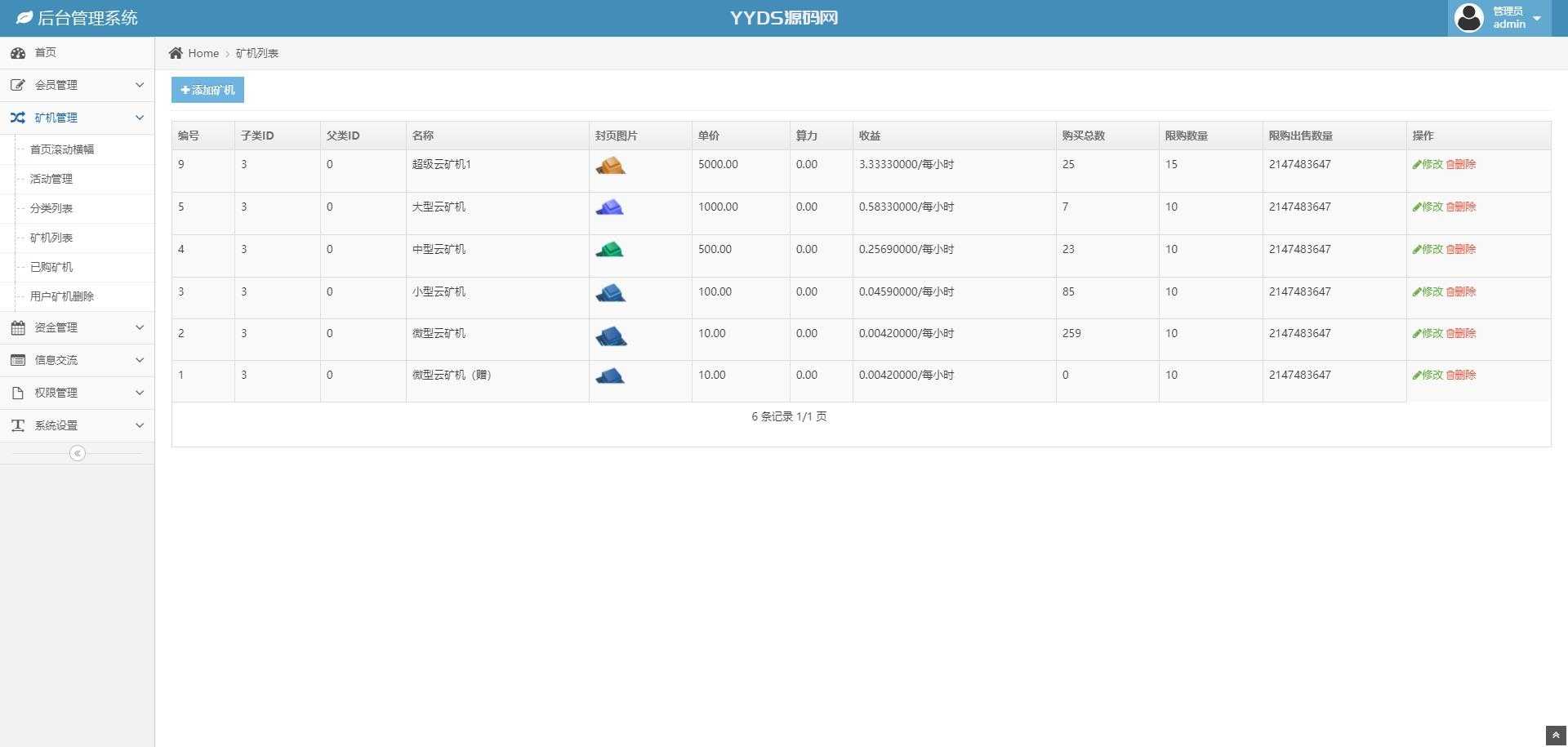Expand the 权限管理 menu chevron
This screenshot has height=747, width=1568.
(140, 393)
